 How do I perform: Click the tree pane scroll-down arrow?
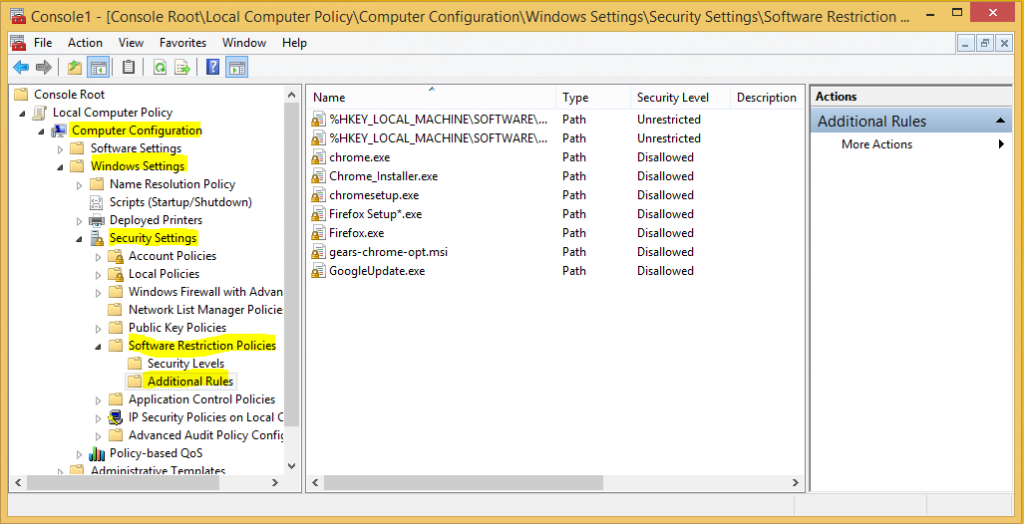[x=292, y=467]
